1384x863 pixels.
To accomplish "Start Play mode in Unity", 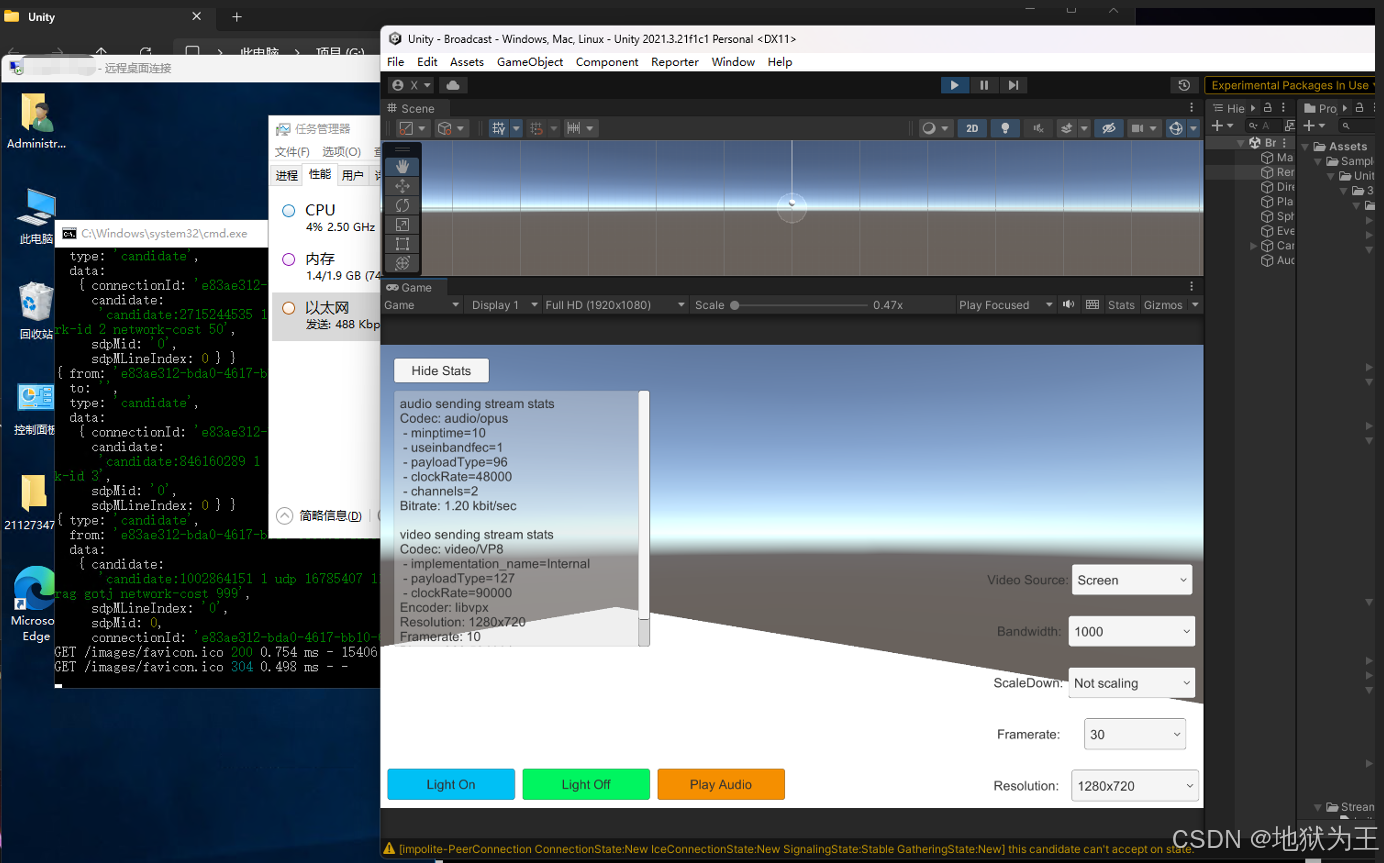I will [x=955, y=85].
